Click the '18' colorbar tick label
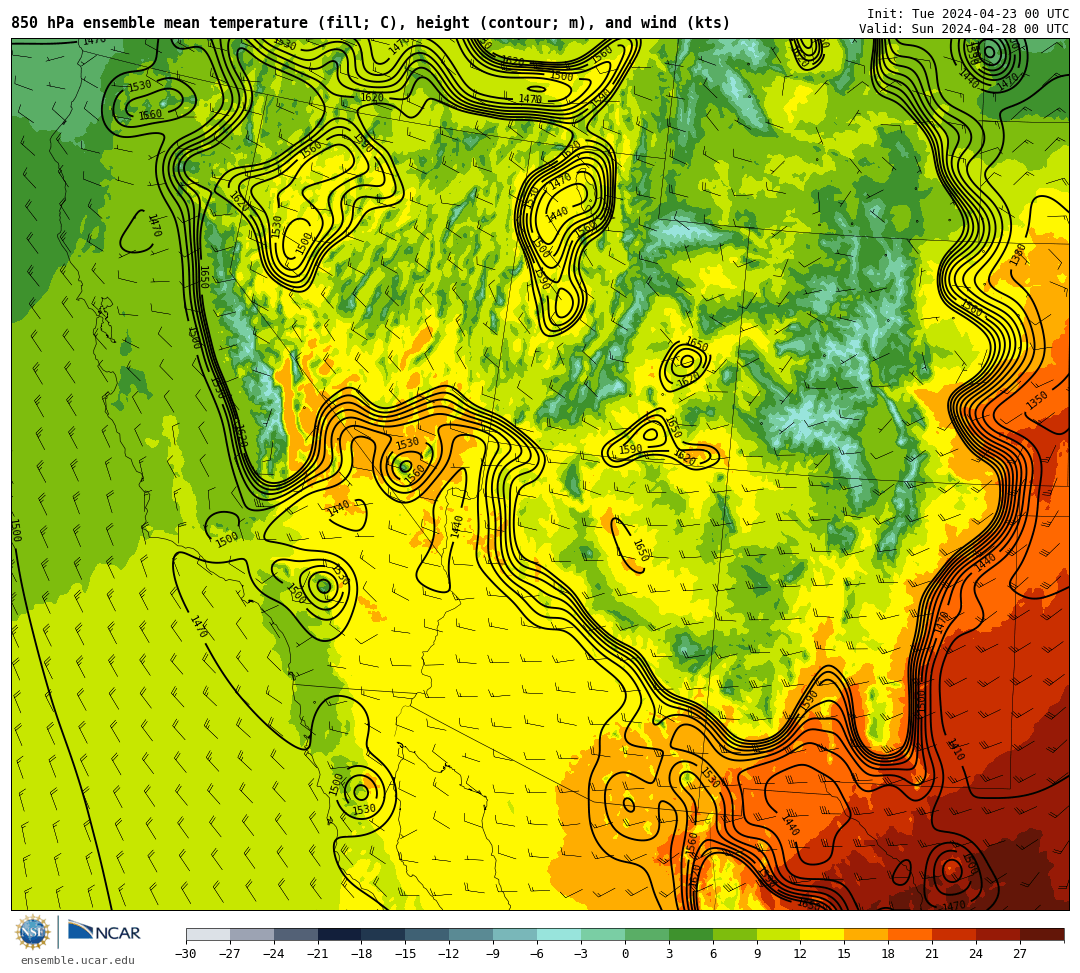The width and height of the screenshot is (1080, 973). click(889, 954)
